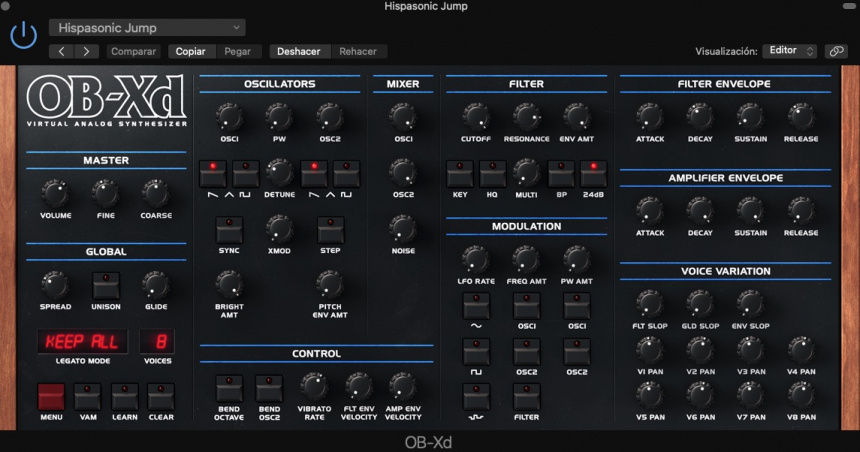Toggle the UNISON switch

[x=105, y=286]
